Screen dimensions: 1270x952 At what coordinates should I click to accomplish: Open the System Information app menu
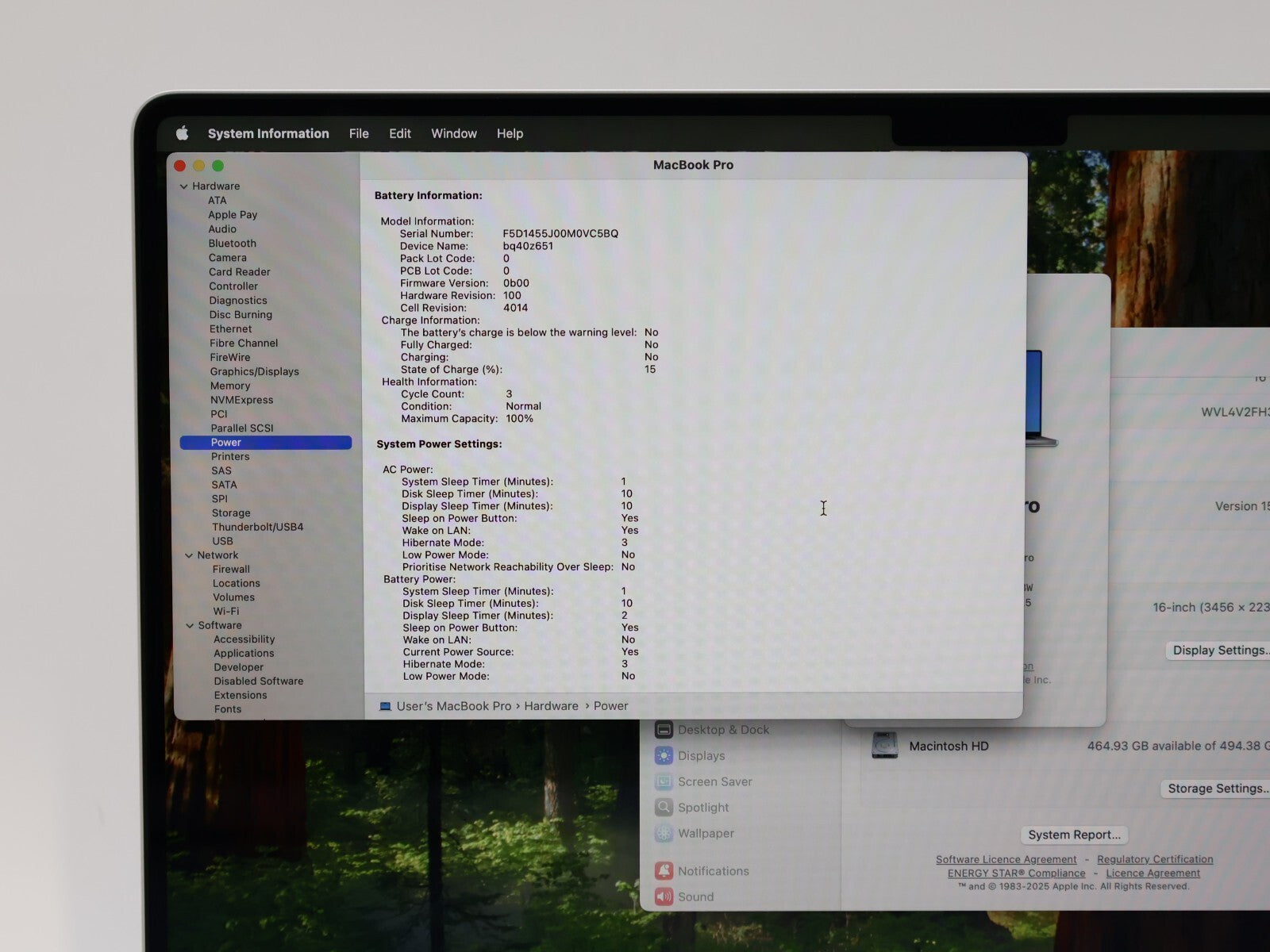268,133
